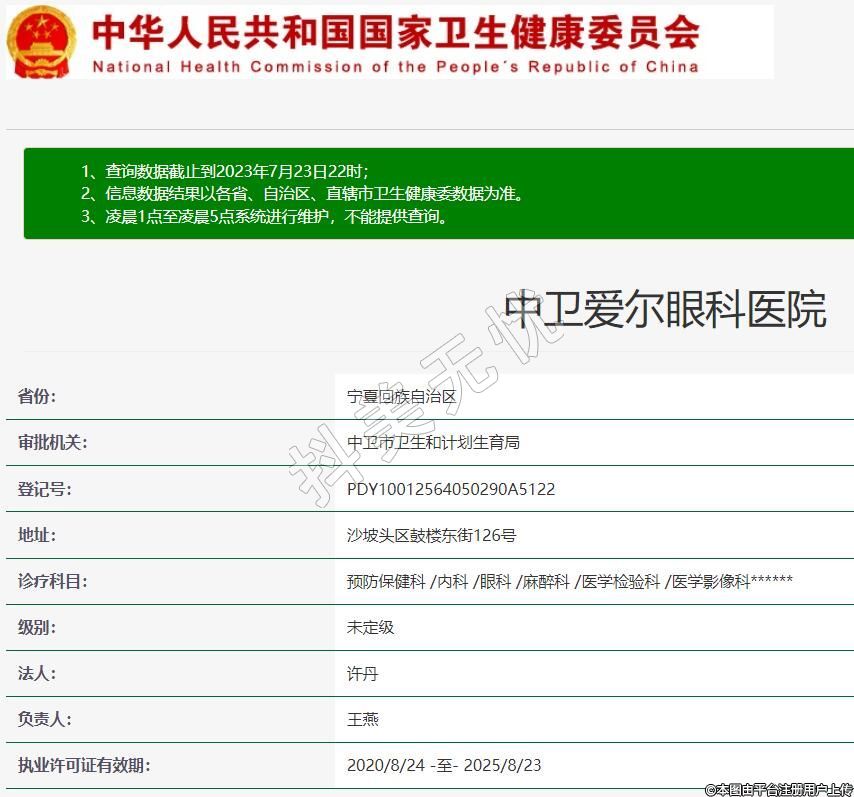Click the 本图由平台注册用户上传 watermark text
The height and width of the screenshot is (797, 854).
pyautogui.click(x=778, y=789)
